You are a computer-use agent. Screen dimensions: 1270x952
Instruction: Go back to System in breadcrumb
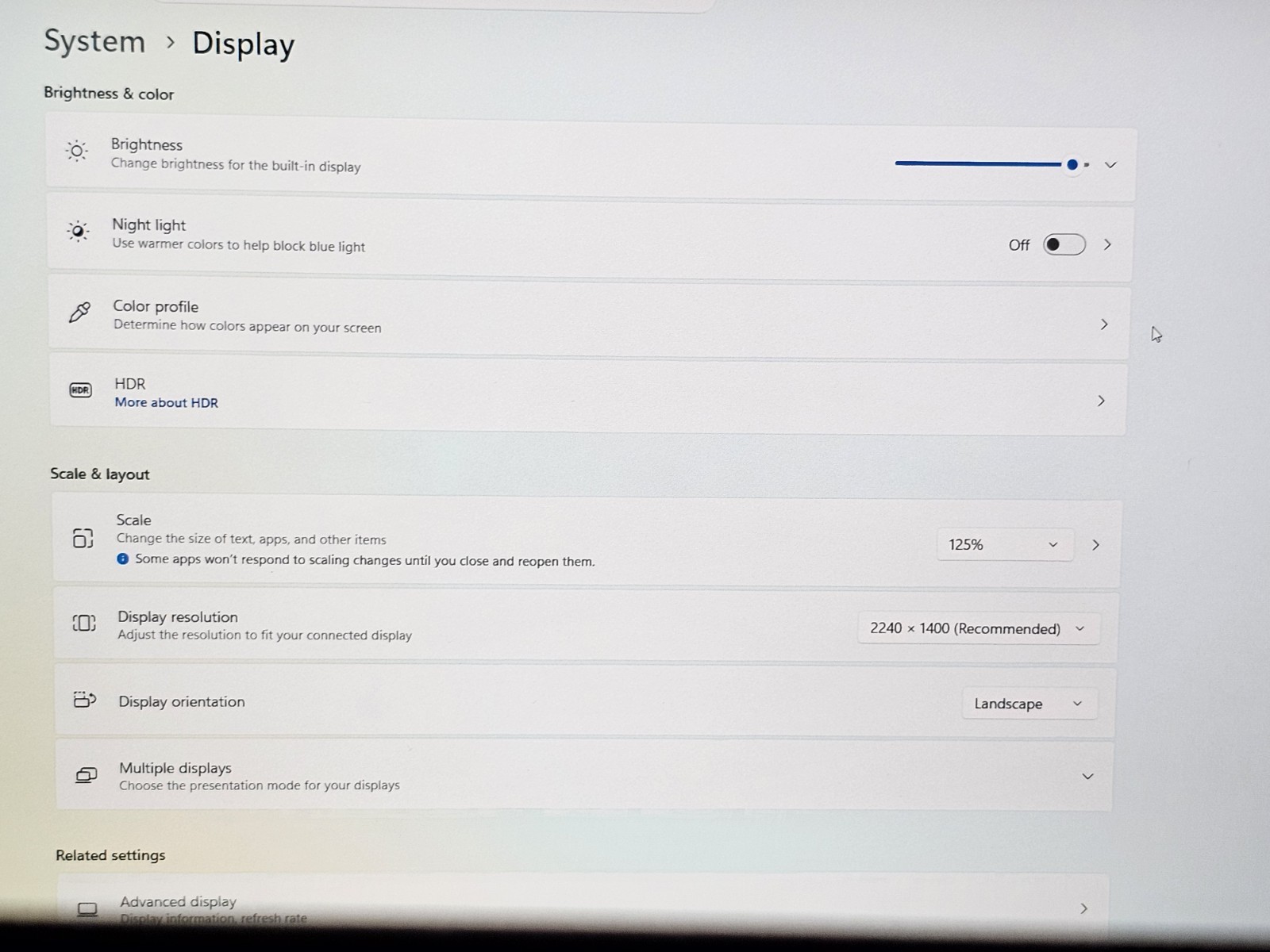94,41
